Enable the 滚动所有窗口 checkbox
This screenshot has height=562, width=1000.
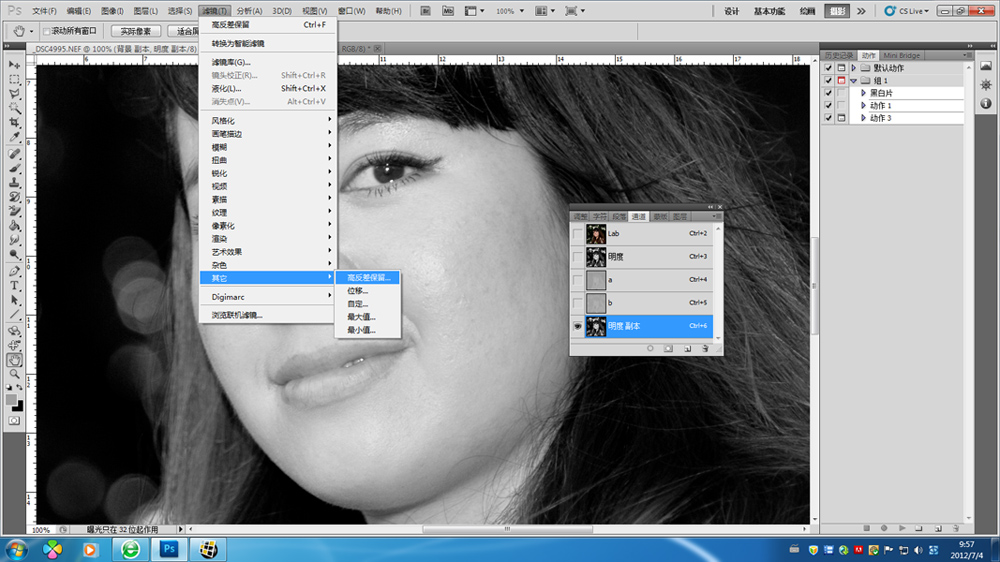47,31
